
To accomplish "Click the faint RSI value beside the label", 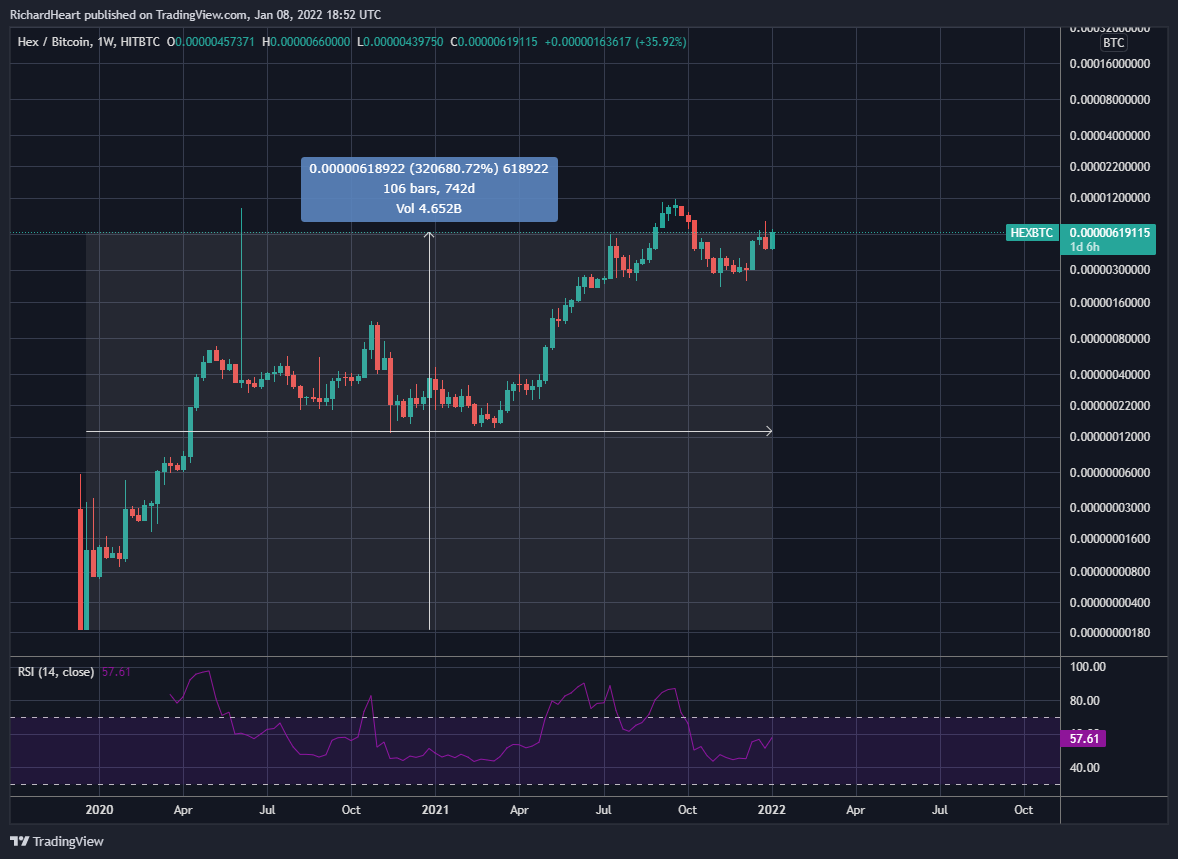I will [x=116, y=672].
